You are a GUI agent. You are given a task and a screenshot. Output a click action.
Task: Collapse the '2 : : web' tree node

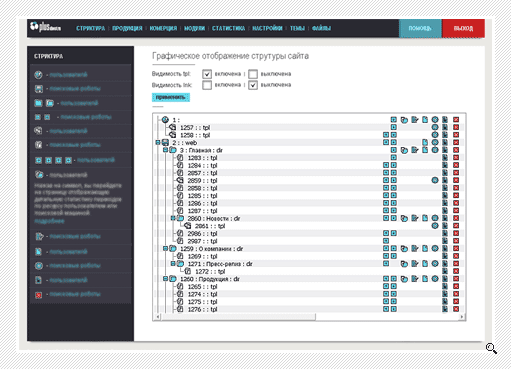(x=158, y=143)
